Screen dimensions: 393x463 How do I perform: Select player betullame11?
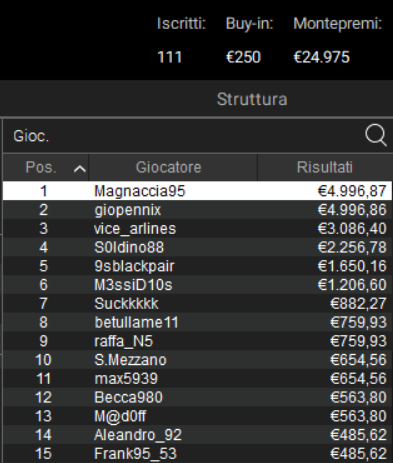(197, 322)
